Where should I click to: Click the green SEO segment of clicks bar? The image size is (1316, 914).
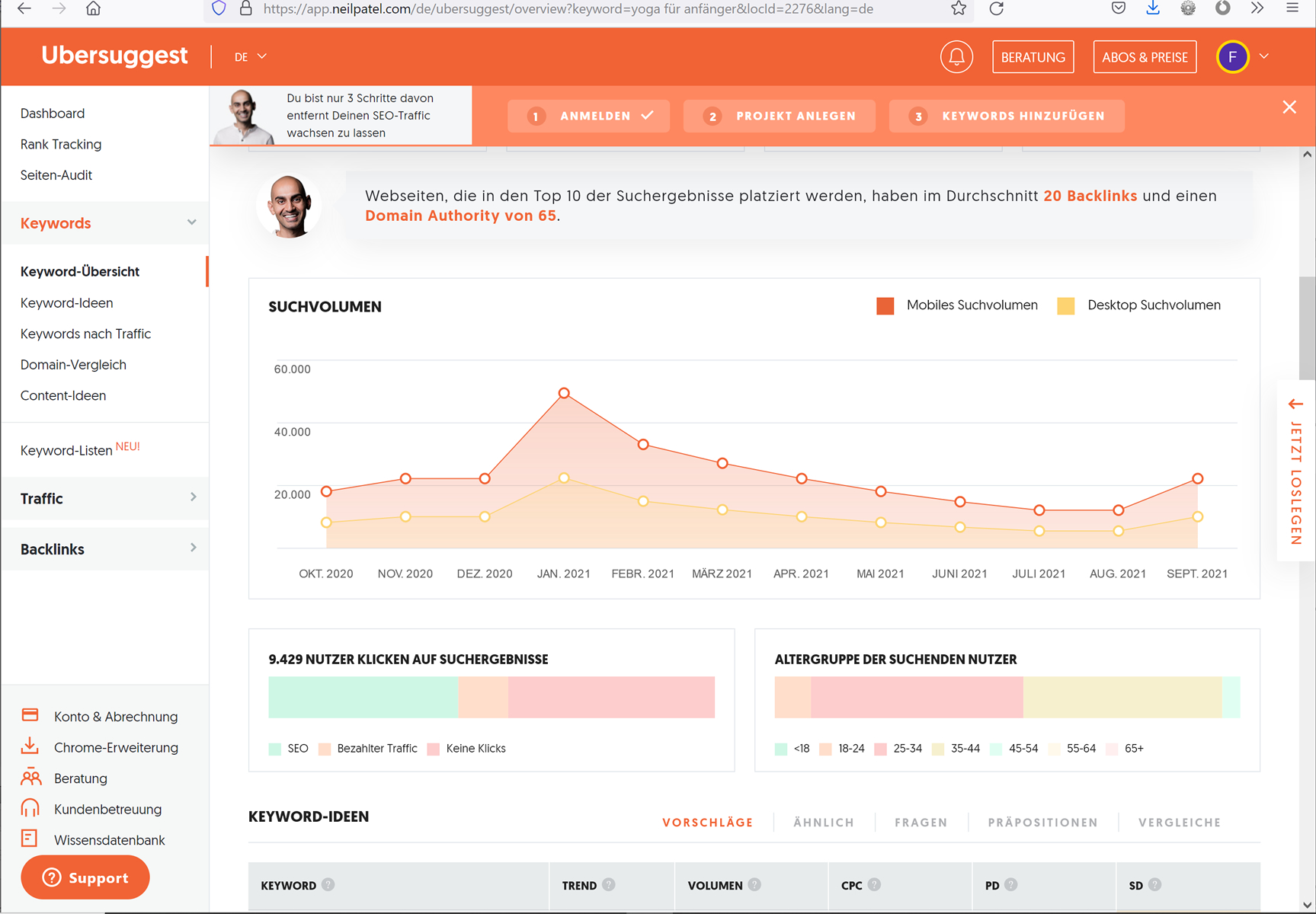pyautogui.click(x=363, y=697)
